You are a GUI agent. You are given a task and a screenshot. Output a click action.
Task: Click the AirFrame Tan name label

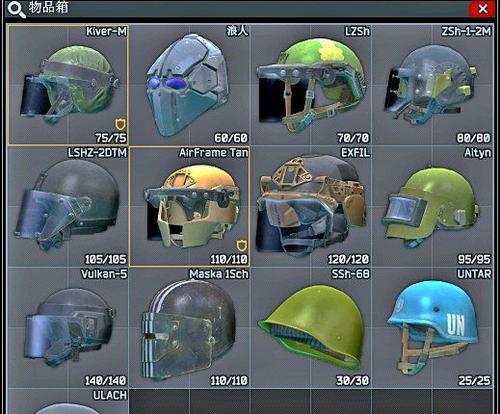click(214, 153)
